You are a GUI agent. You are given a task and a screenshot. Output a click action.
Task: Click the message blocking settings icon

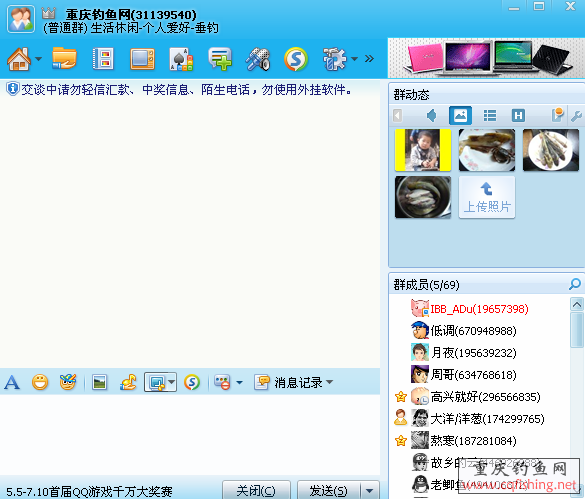click(222, 383)
